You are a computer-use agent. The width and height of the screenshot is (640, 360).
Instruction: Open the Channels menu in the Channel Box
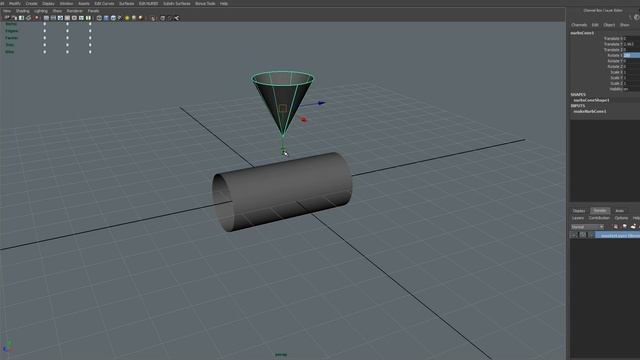pos(579,25)
